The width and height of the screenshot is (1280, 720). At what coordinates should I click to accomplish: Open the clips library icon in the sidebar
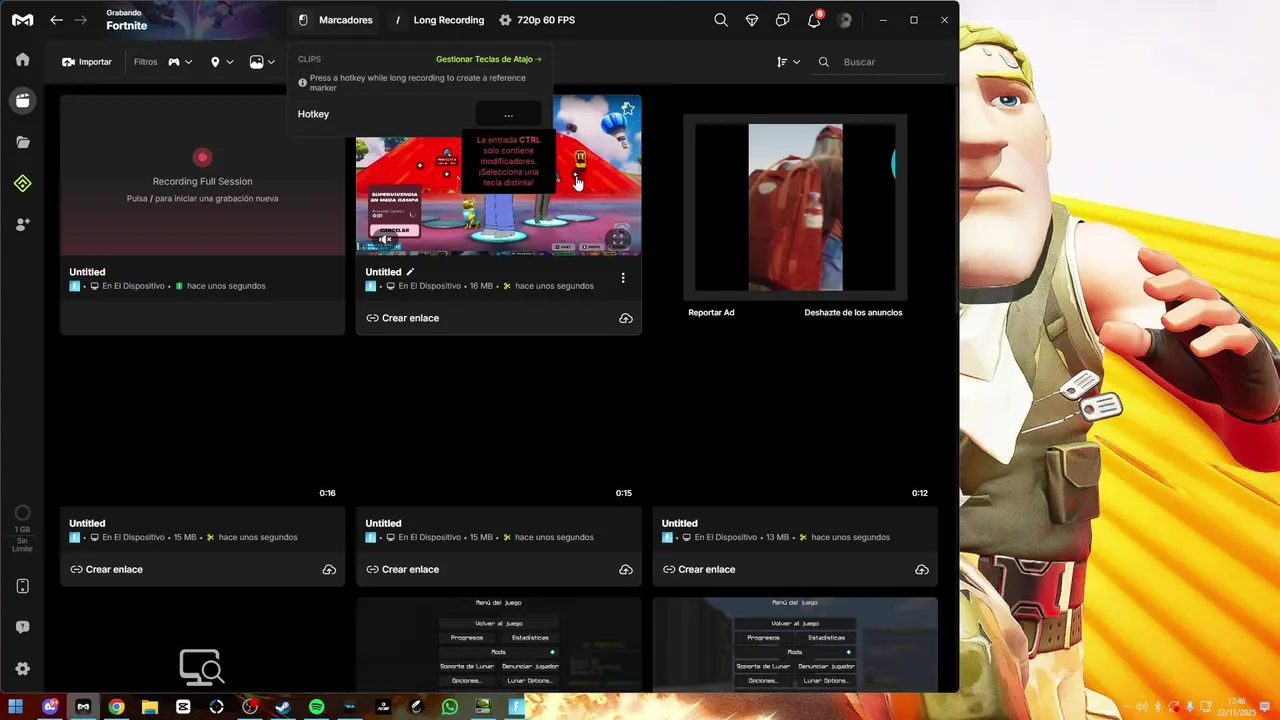point(22,100)
